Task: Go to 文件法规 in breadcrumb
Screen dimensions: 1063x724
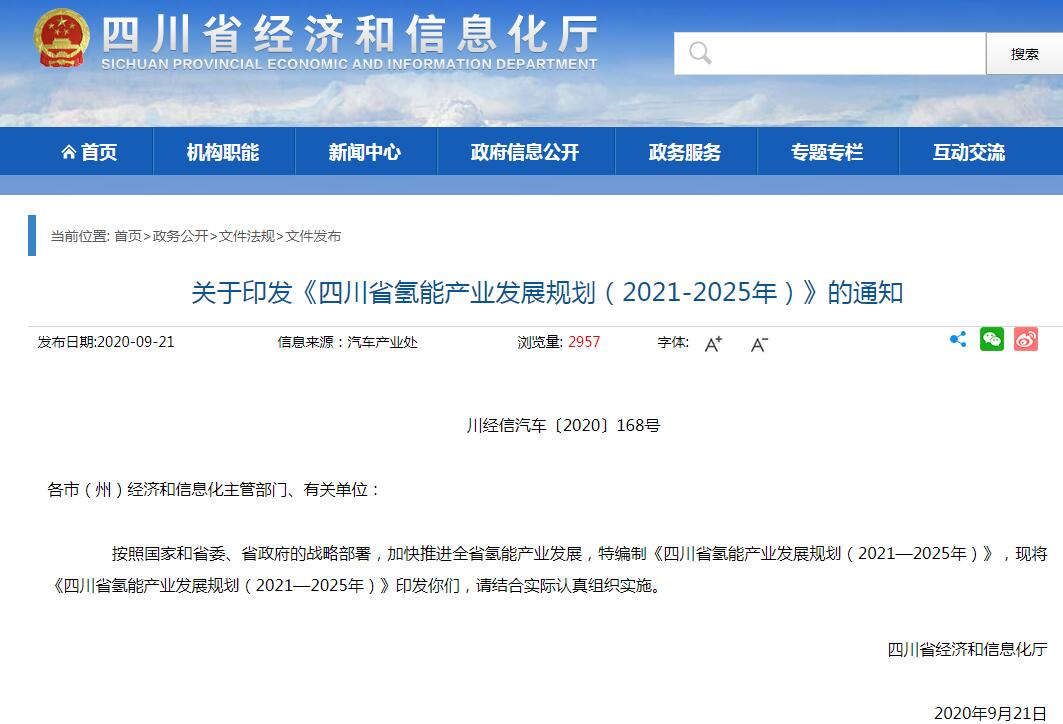Action: point(247,236)
